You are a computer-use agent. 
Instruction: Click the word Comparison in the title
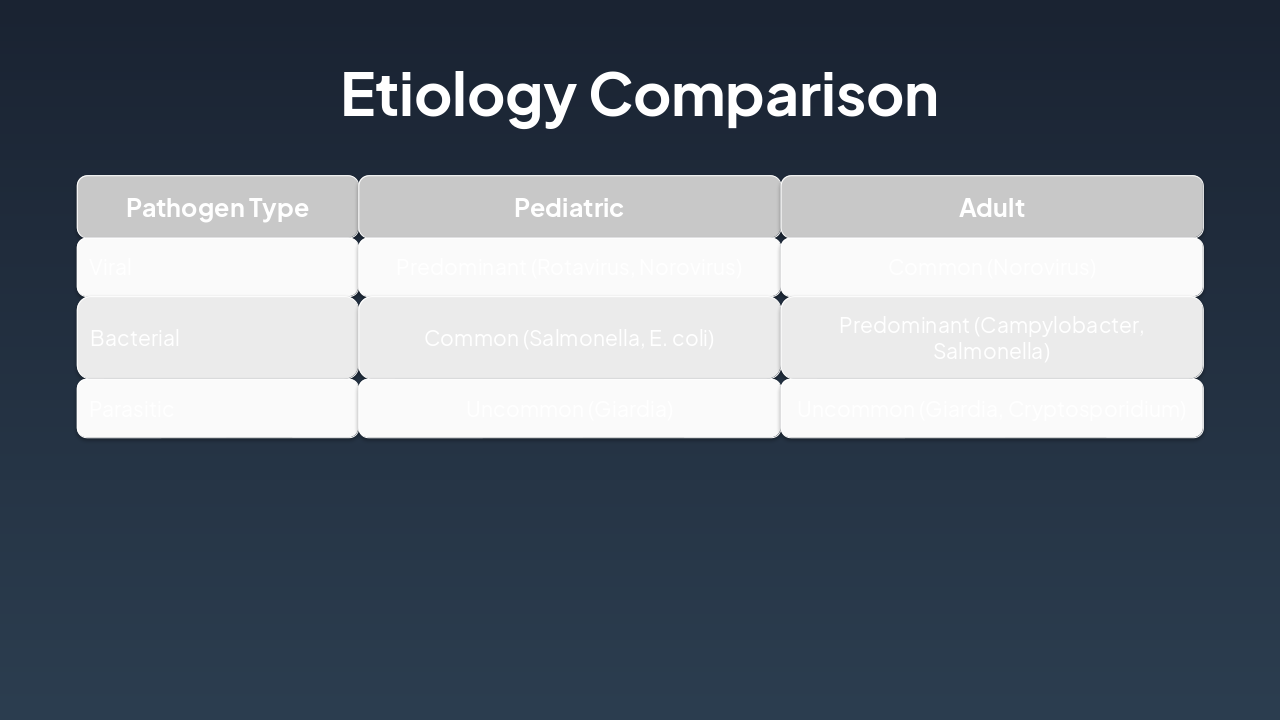(x=763, y=95)
